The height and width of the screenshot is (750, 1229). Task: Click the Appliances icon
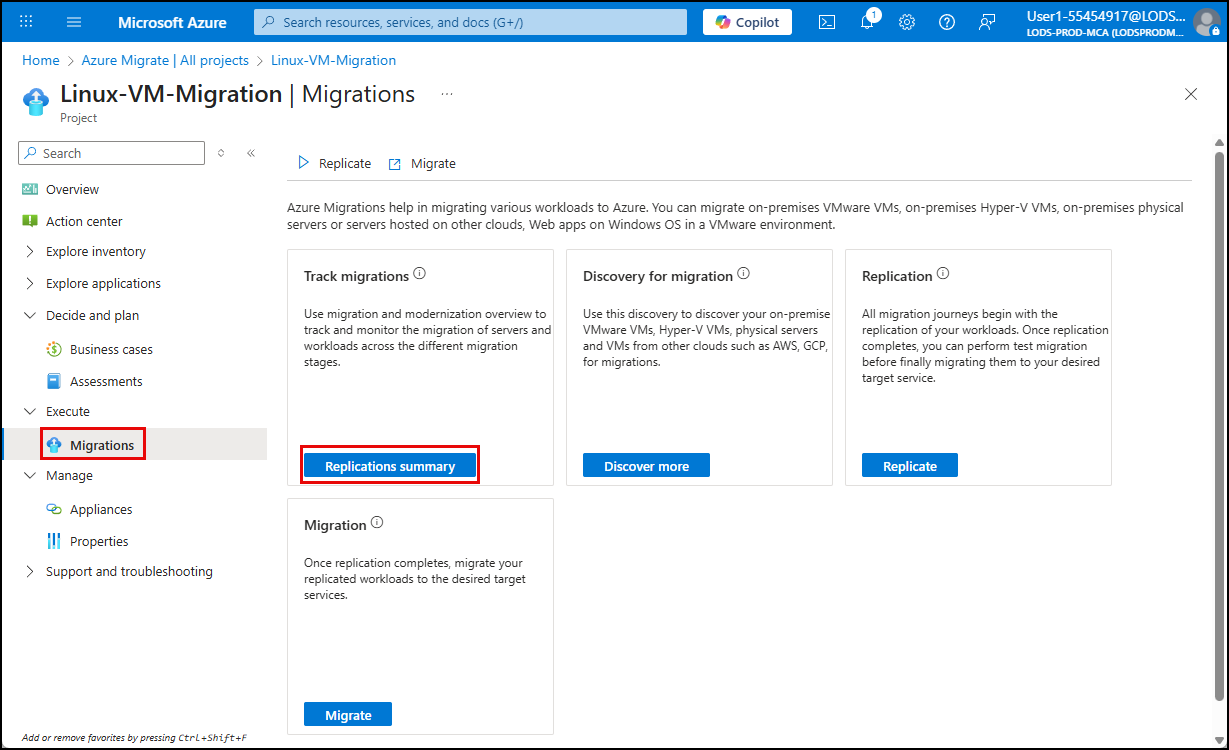[54, 509]
